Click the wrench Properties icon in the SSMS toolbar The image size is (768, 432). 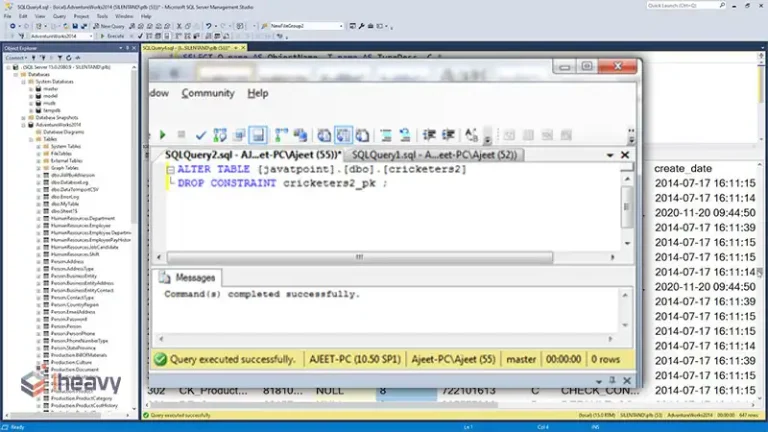tap(361, 26)
